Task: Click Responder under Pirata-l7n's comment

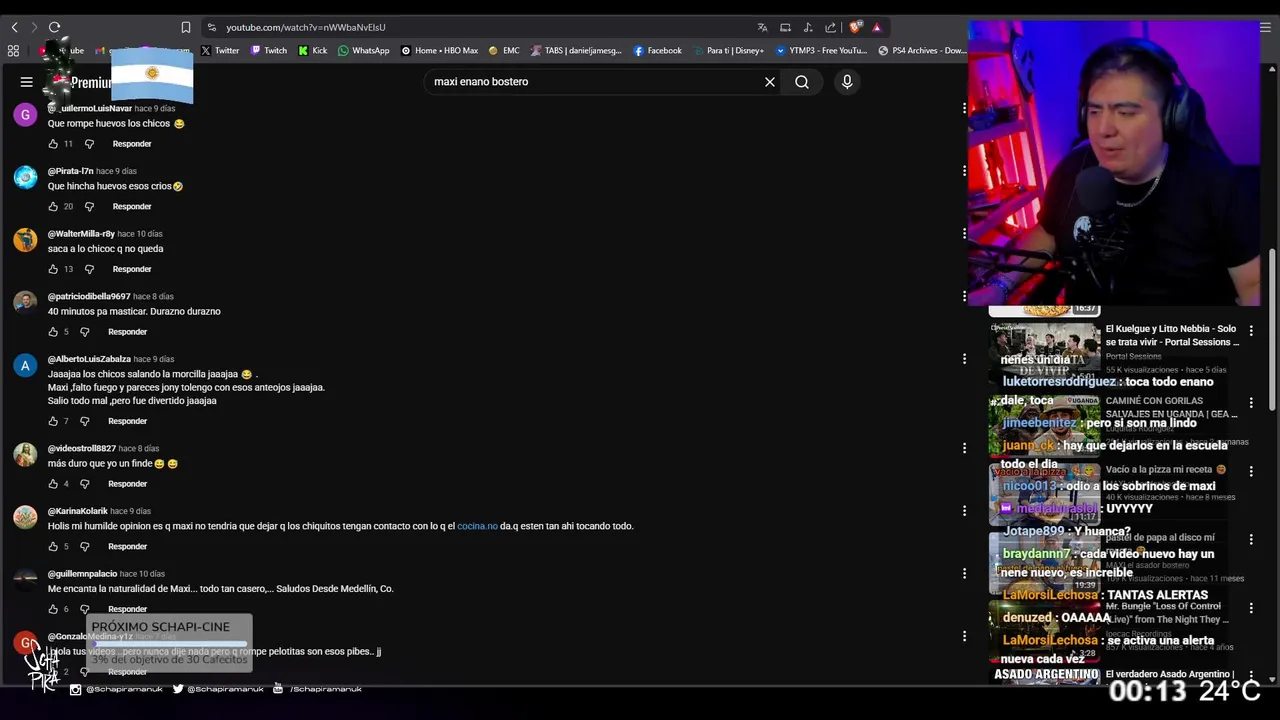Action: pos(132,207)
